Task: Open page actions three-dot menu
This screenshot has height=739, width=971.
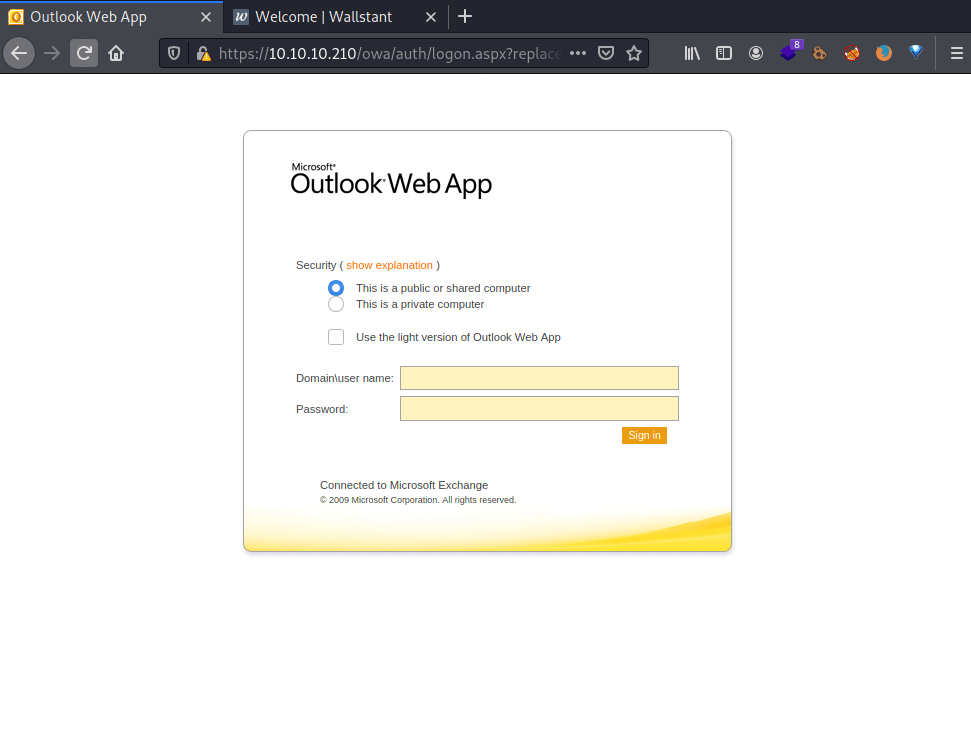Action: pos(578,53)
